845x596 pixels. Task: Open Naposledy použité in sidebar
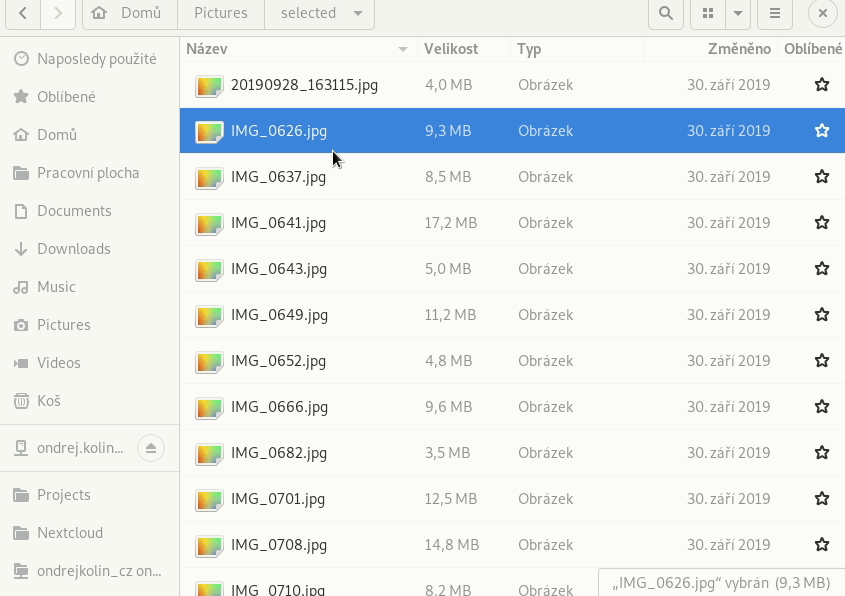(89, 59)
